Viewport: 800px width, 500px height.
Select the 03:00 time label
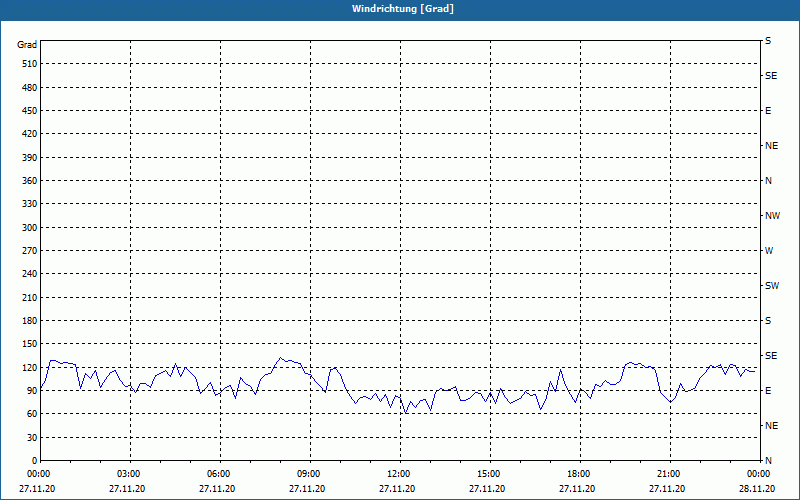(129, 474)
